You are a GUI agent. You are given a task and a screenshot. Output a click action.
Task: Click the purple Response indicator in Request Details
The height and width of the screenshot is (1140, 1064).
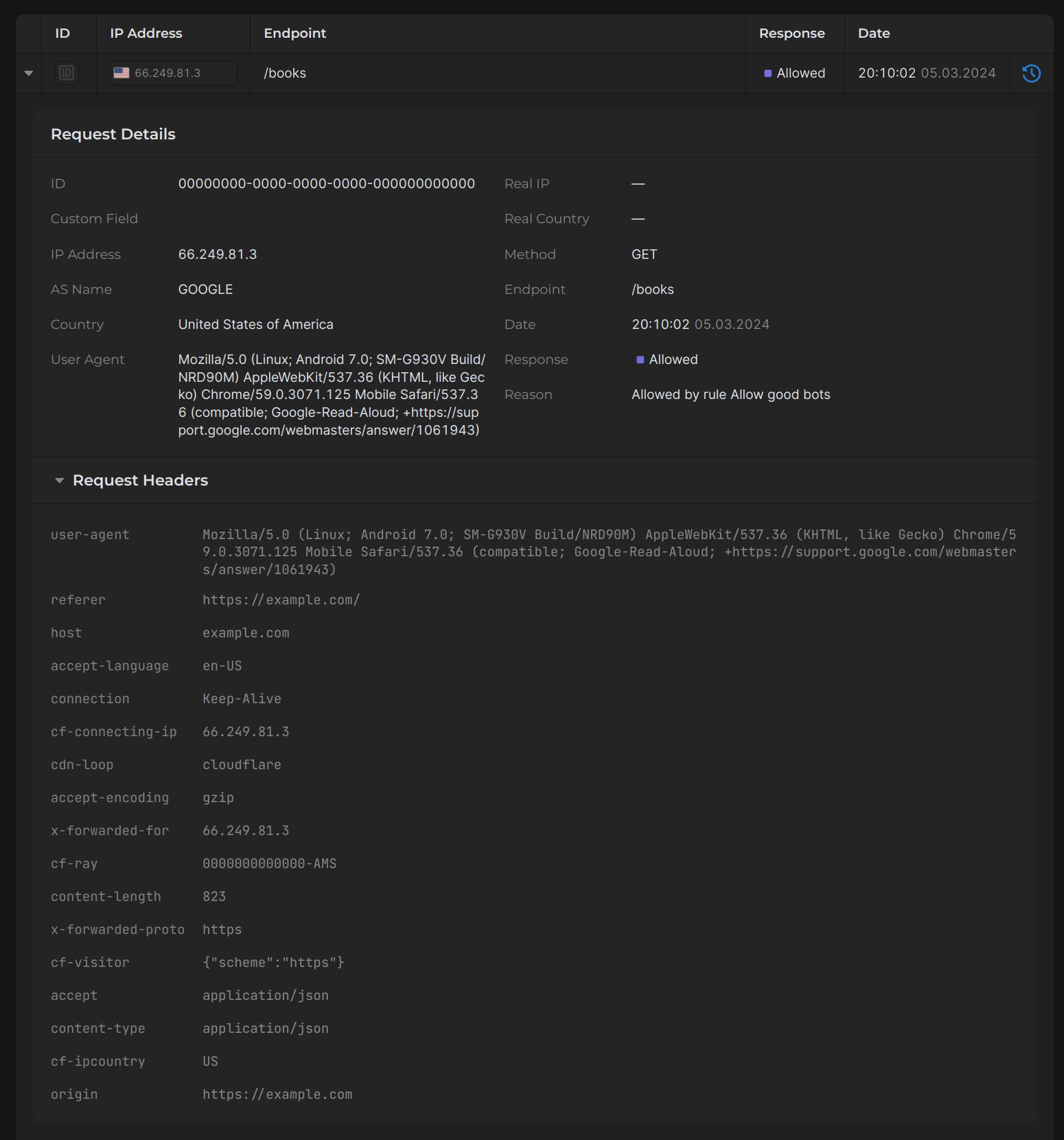[x=640, y=360]
